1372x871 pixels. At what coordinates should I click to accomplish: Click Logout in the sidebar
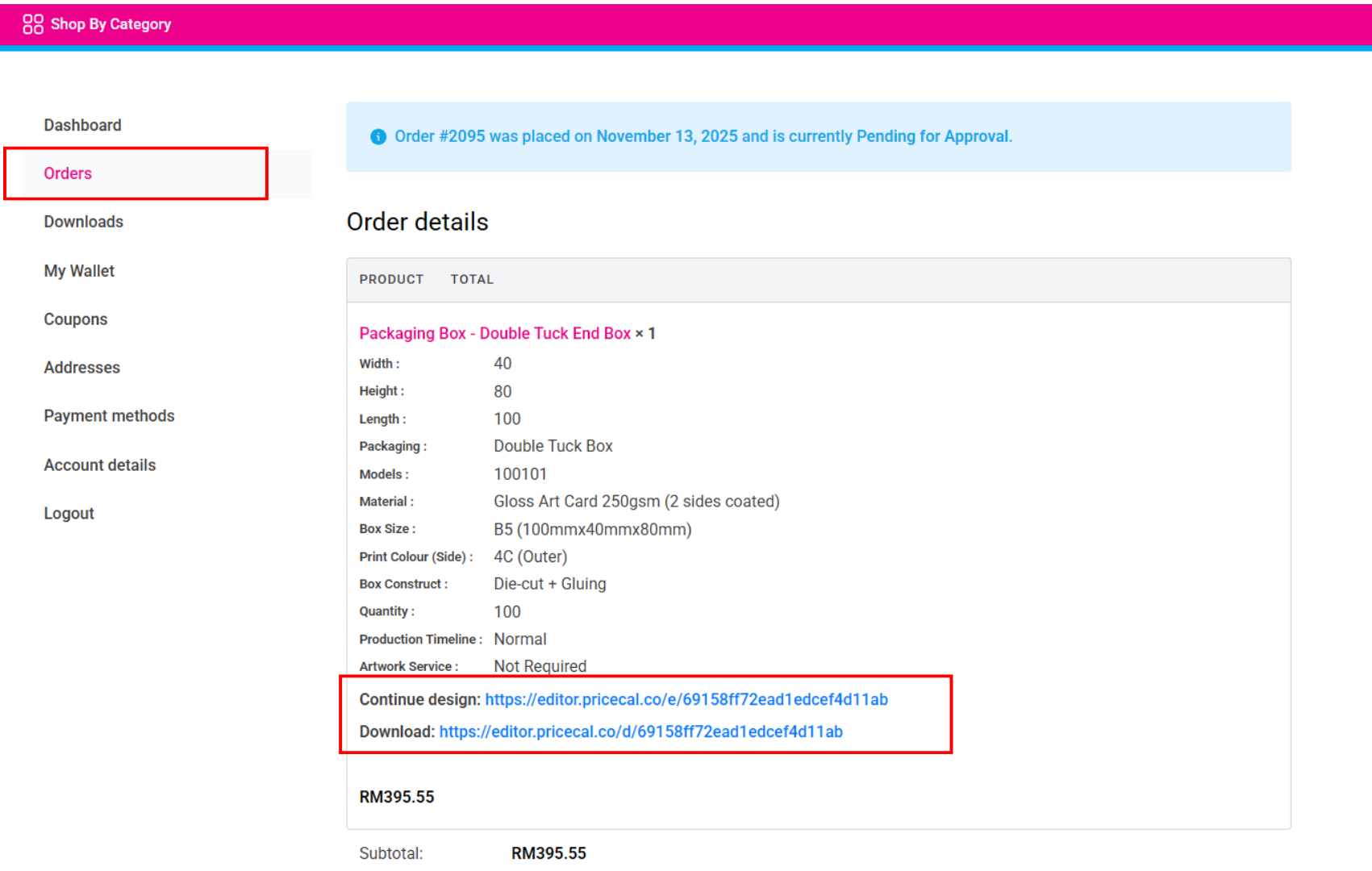coord(69,514)
